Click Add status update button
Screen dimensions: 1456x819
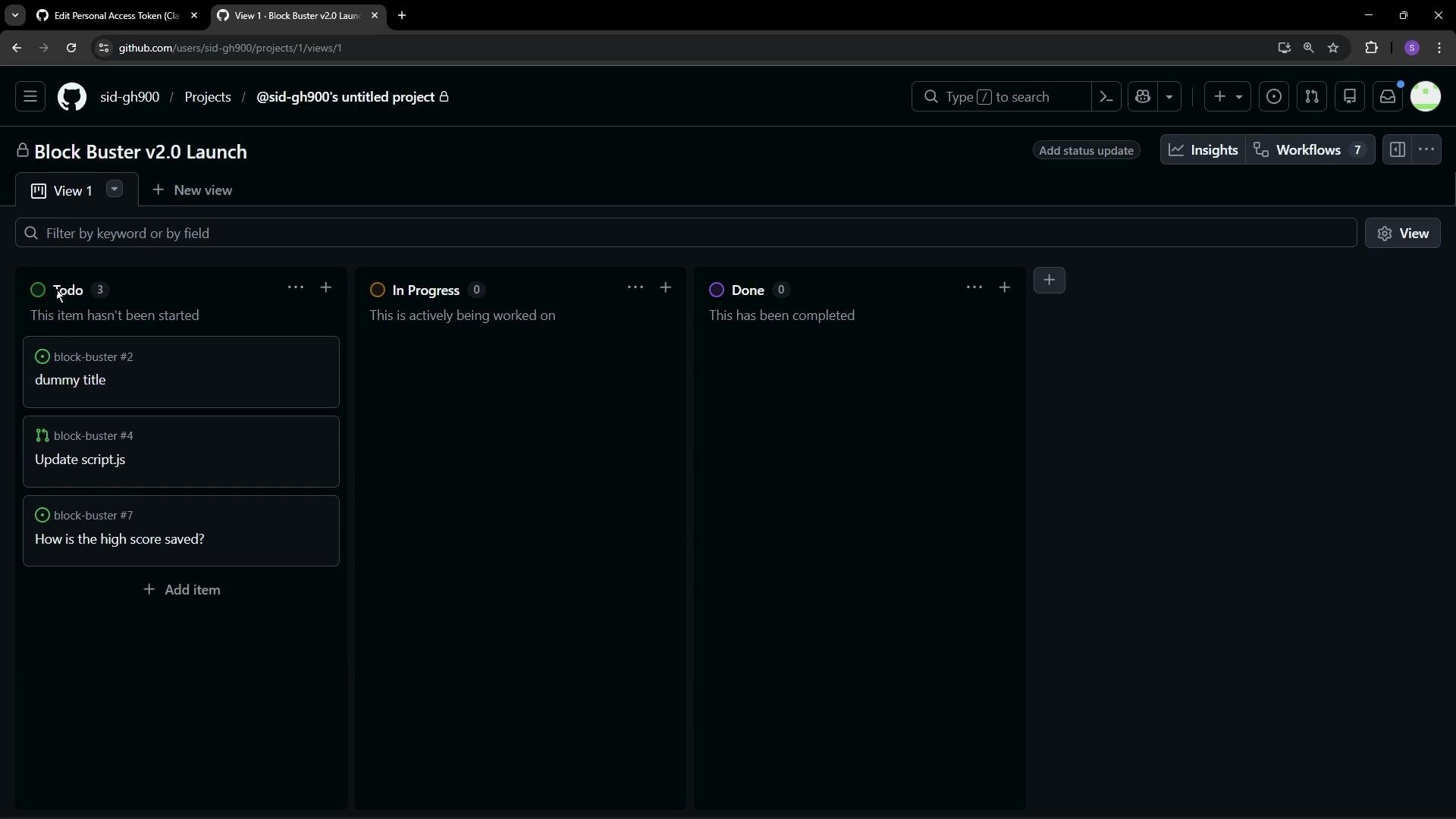point(1086,151)
